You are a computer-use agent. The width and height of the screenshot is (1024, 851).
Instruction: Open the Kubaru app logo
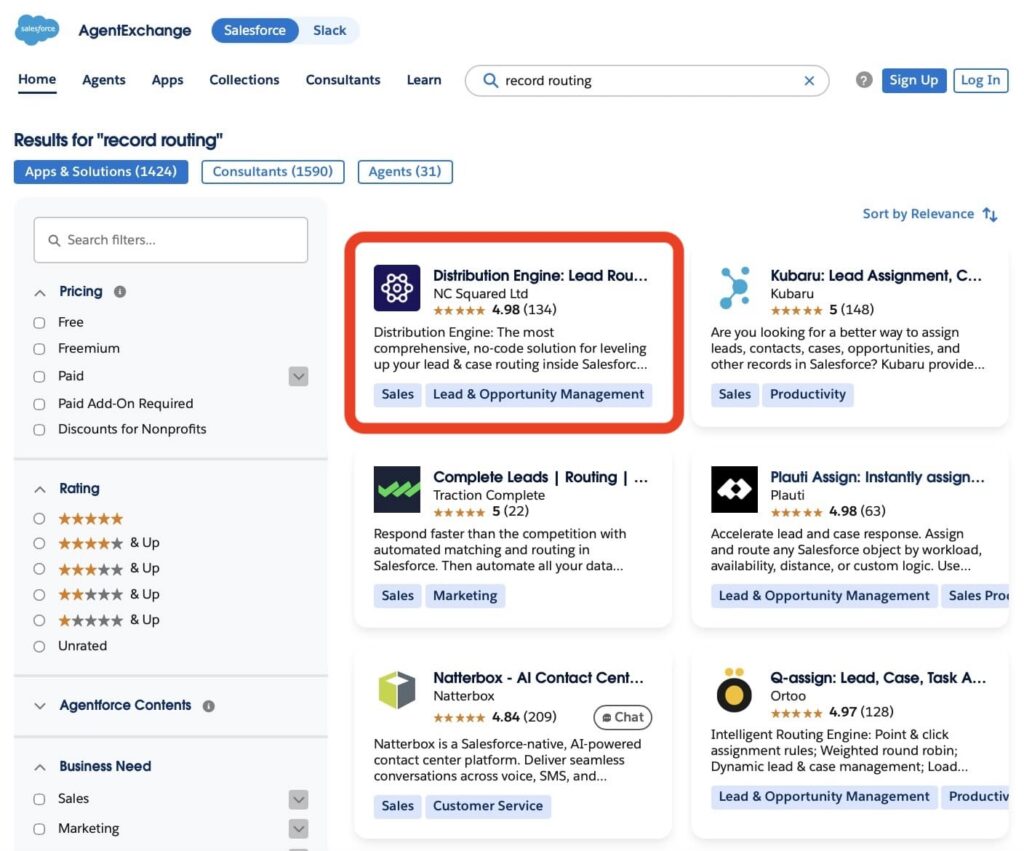734,287
